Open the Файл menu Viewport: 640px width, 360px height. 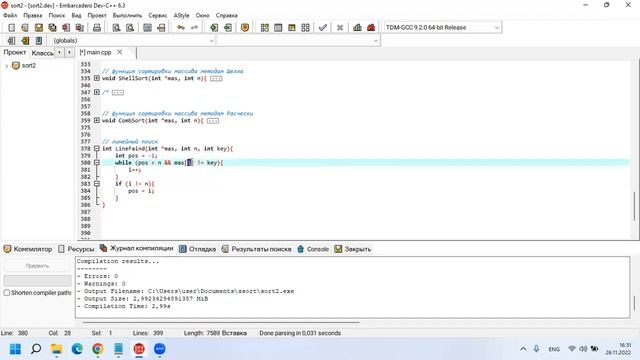click(10, 15)
